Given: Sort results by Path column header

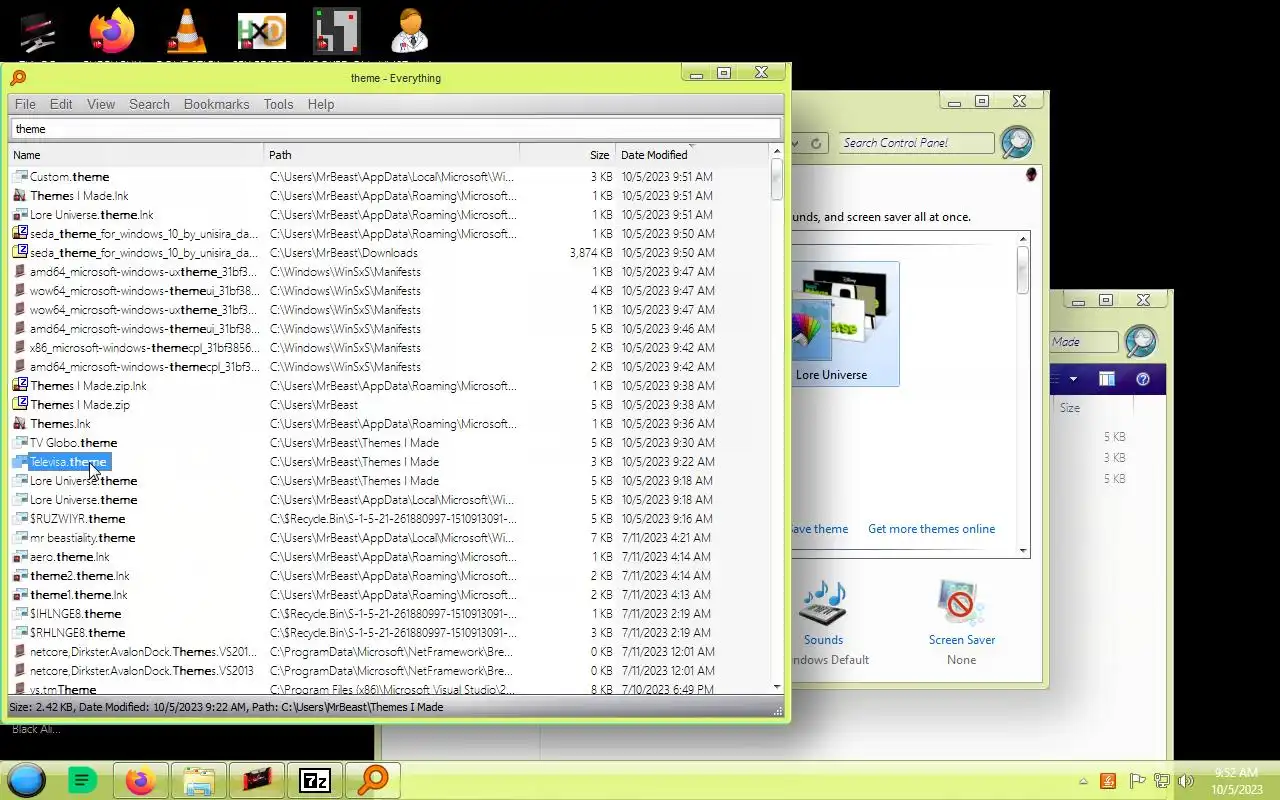Looking at the screenshot, I should [x=392, y=155].
